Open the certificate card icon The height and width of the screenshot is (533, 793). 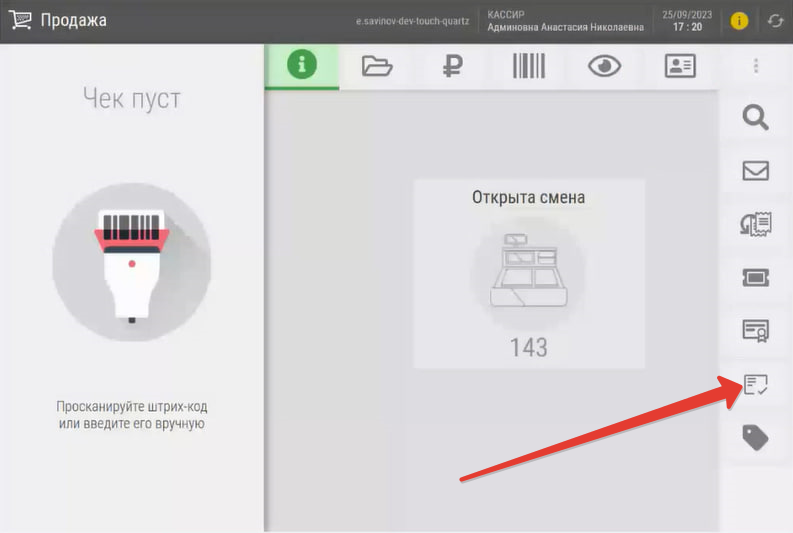coord(756,331)
